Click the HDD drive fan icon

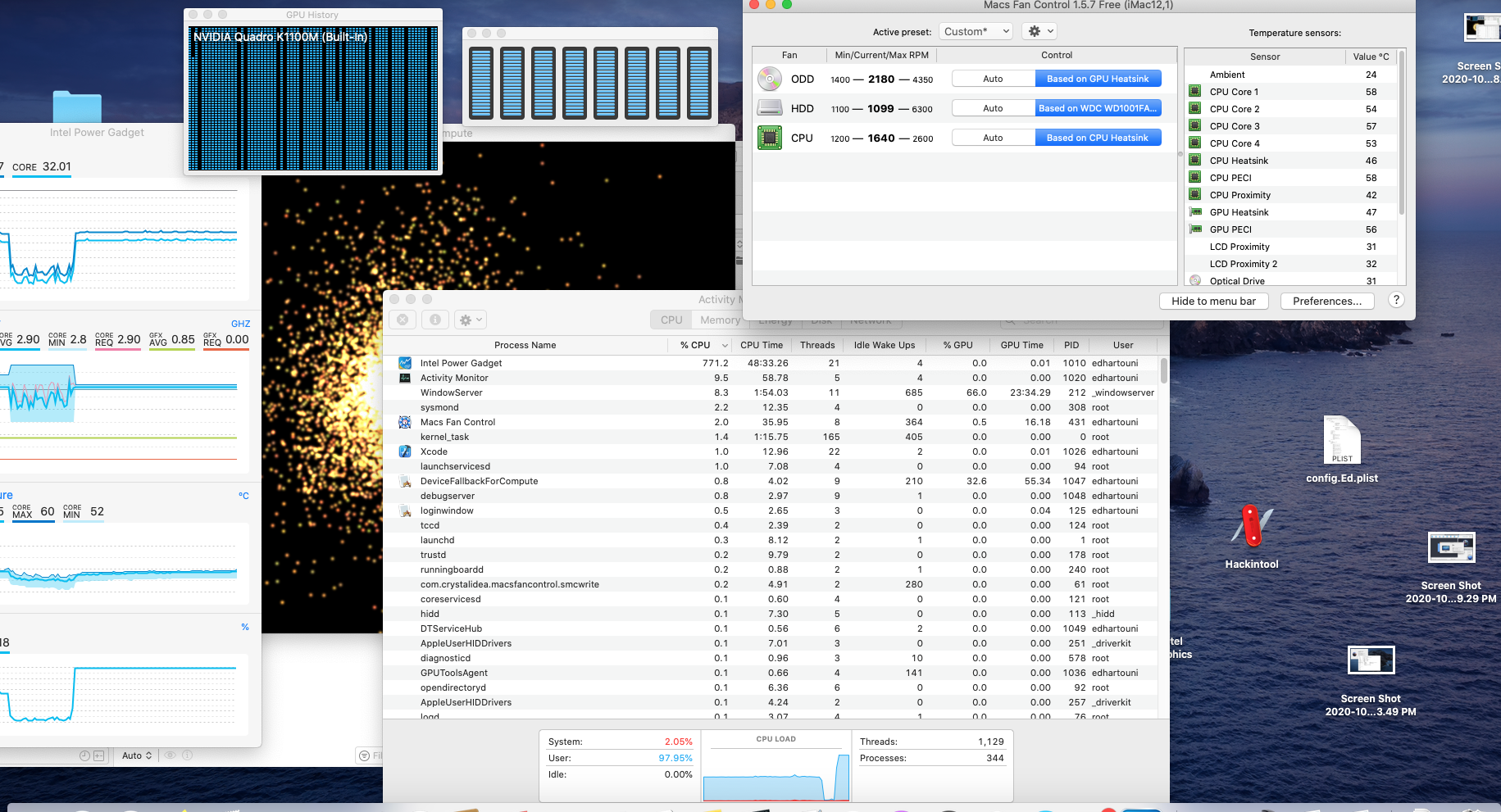(769, 108)
